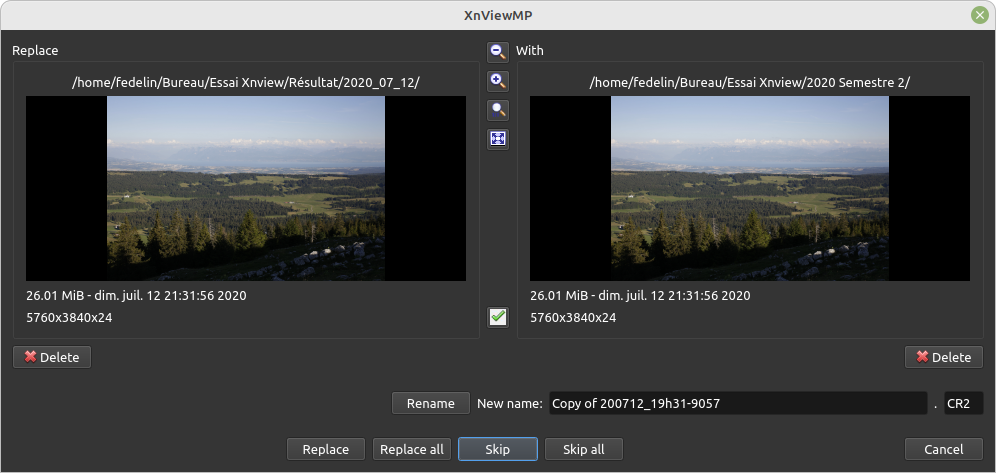Image resolution: width=996 pixels, height=473 pixels.
Task: Click the Skip button
Action: coord(498,450)
